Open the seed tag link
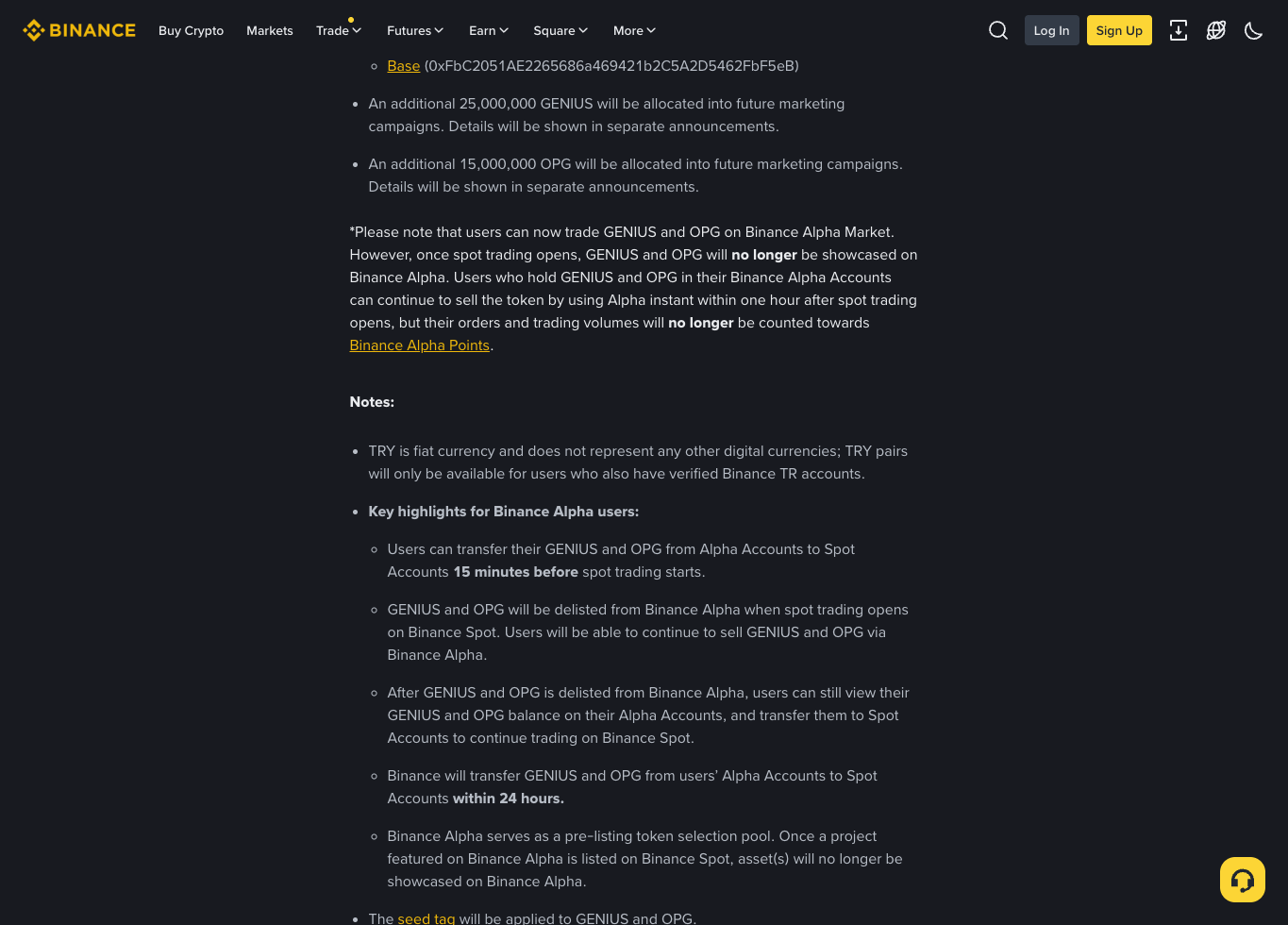This screenshot has width=1288, height=925. pos(427,918)
